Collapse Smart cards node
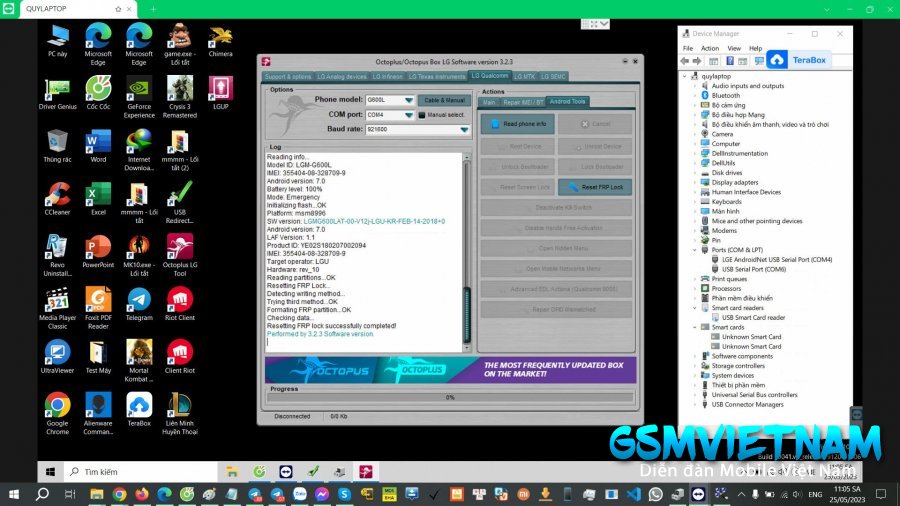Viewport: 900px width, 506px height. (x=695, y=328)
